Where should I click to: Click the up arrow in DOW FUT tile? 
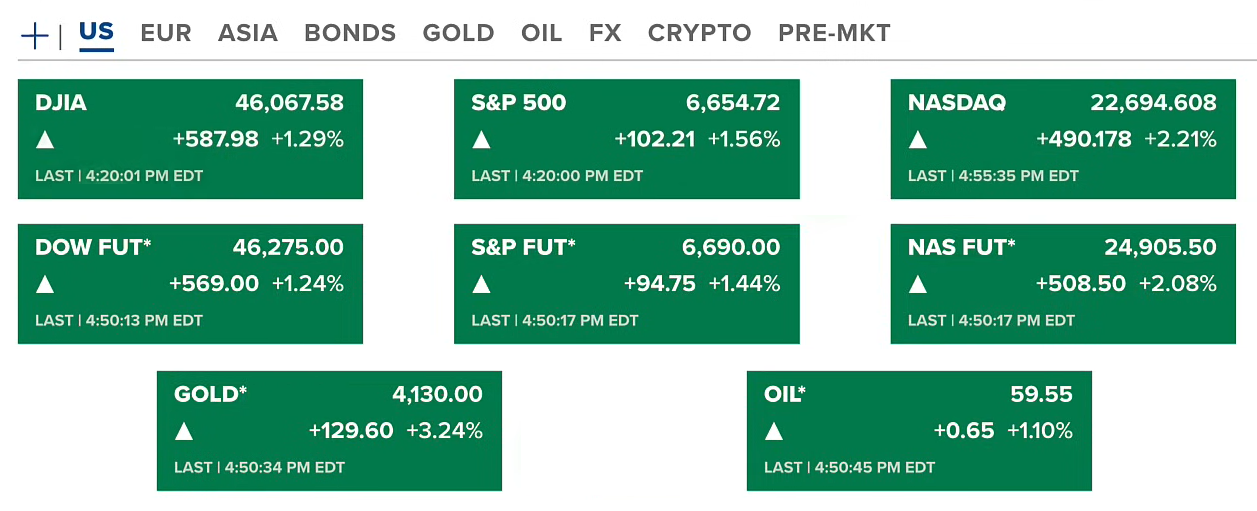pyautogui.click(x=45, y=285)
